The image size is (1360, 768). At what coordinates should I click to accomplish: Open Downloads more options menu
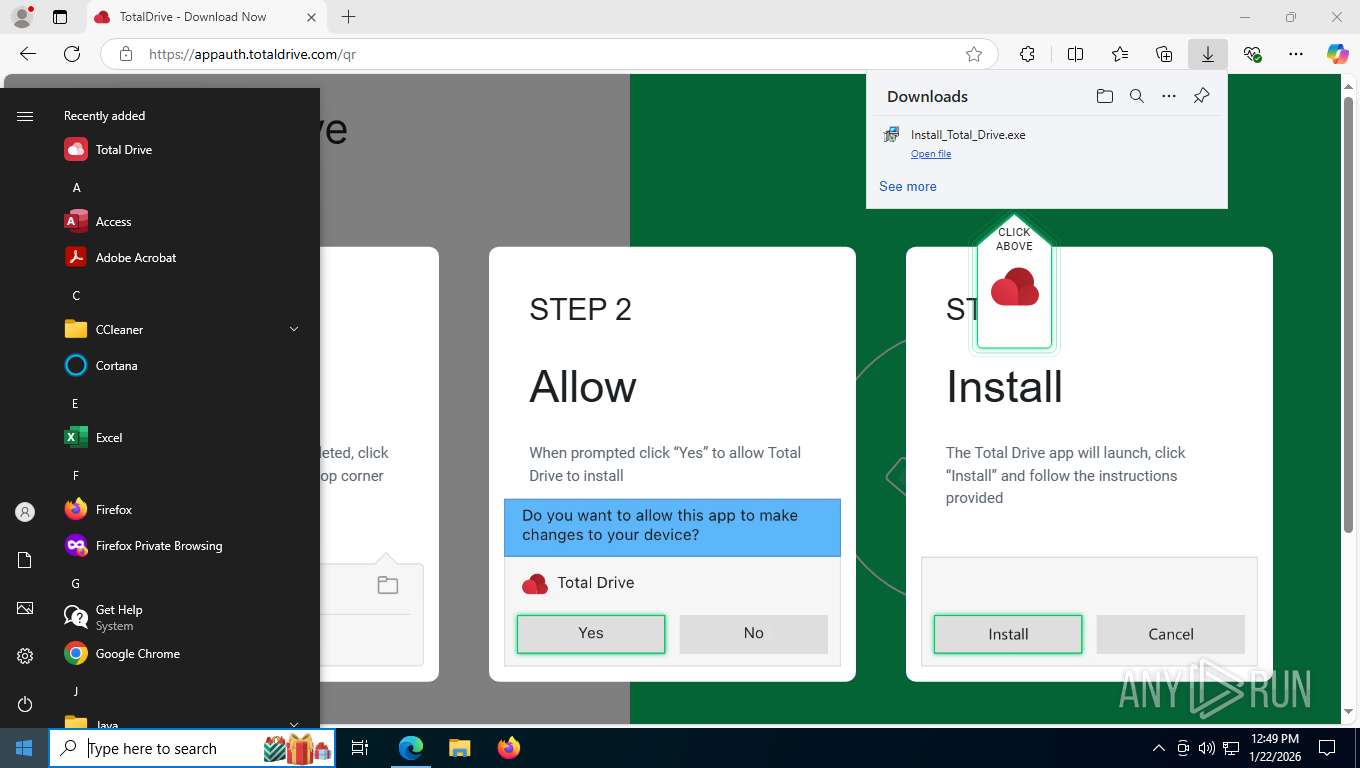click(1169, 96)
